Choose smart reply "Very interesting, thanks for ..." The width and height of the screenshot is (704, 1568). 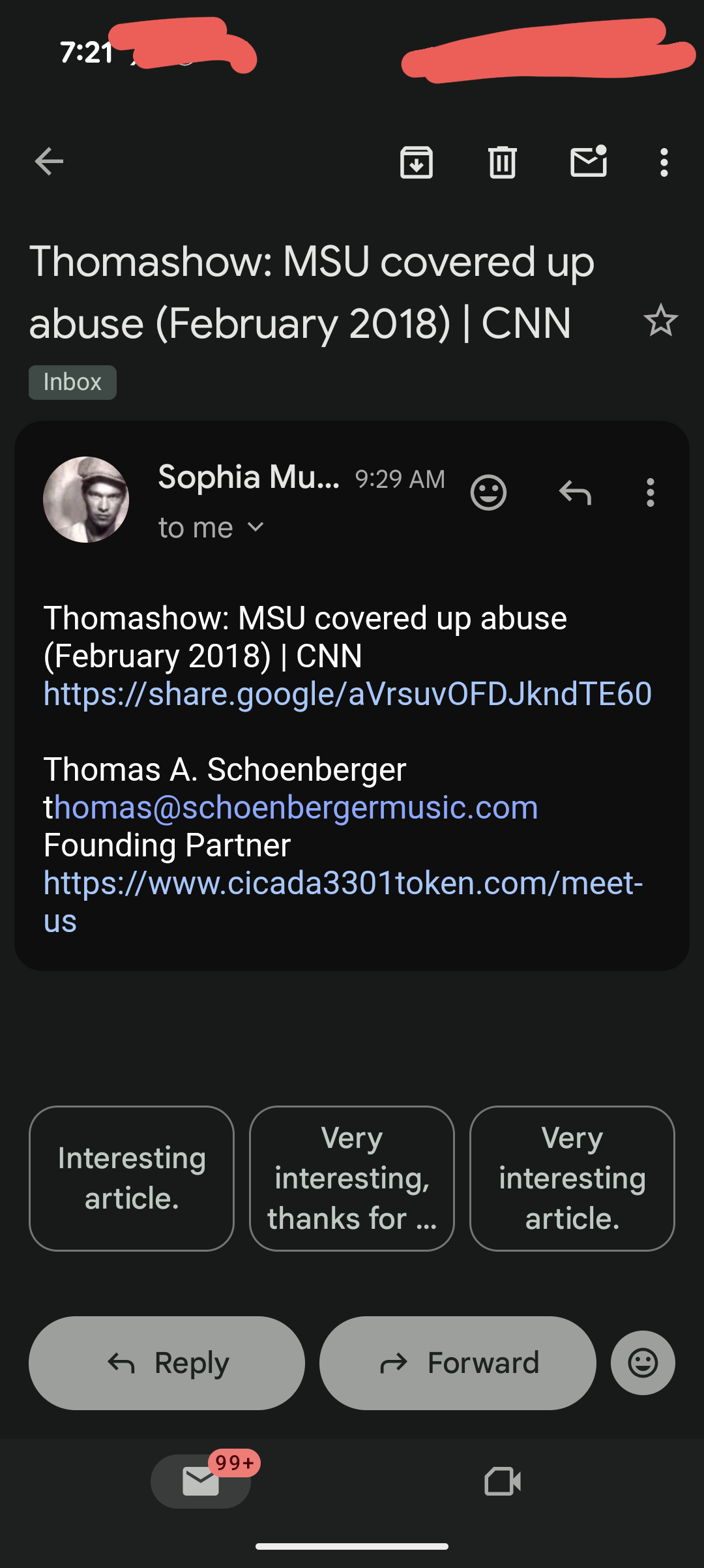[x=352, y=1179]
